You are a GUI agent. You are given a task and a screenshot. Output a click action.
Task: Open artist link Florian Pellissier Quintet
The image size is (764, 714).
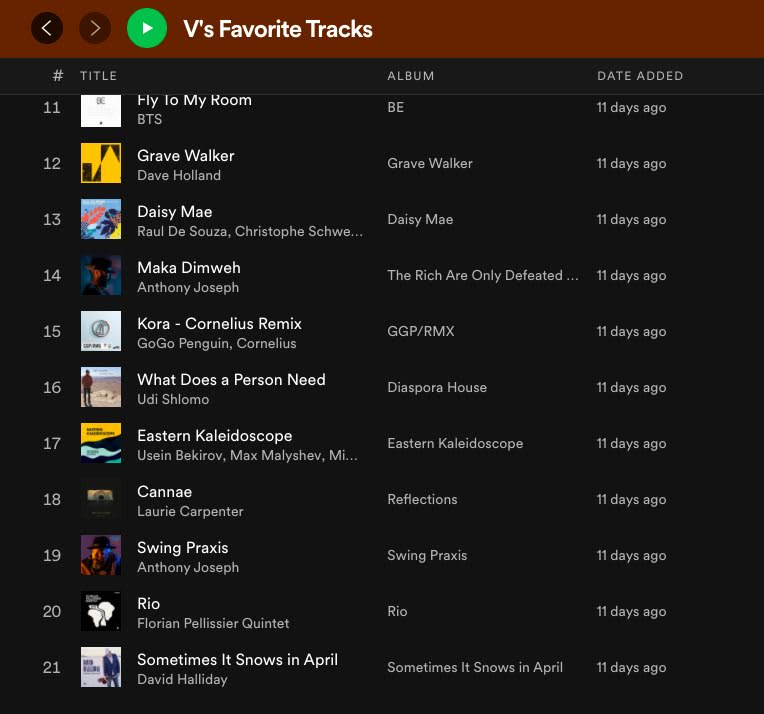click(213, 624)
